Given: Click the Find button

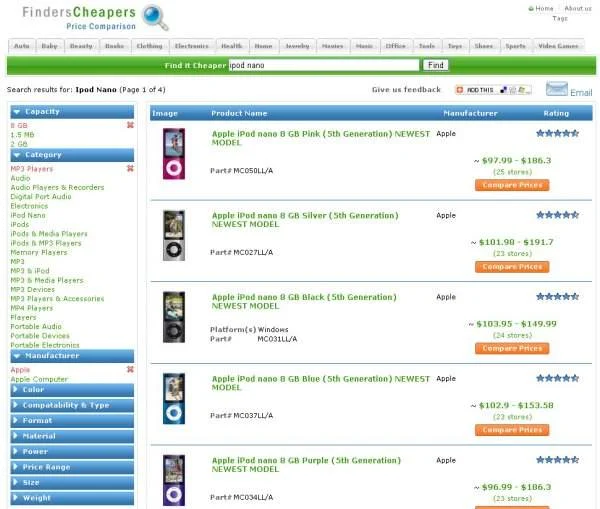Looking at the screenshot, I should click(435, 65).
